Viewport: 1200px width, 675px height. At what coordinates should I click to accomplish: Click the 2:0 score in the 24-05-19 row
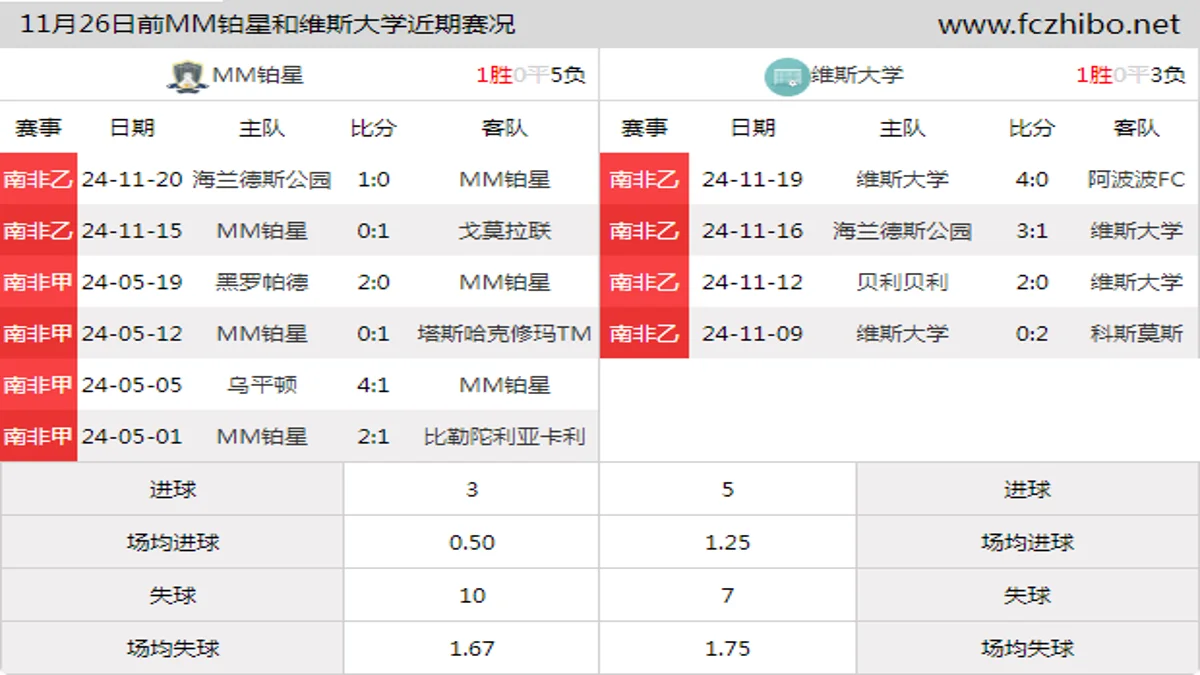click(373, 282)
